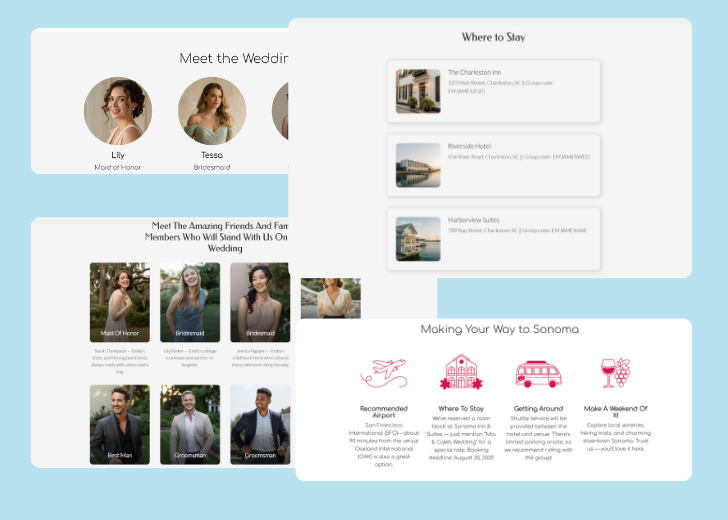Click the '123 Main Street, Charleston' address line
Image resolution: width=728 pixels, height=520 pixels.
500,87
